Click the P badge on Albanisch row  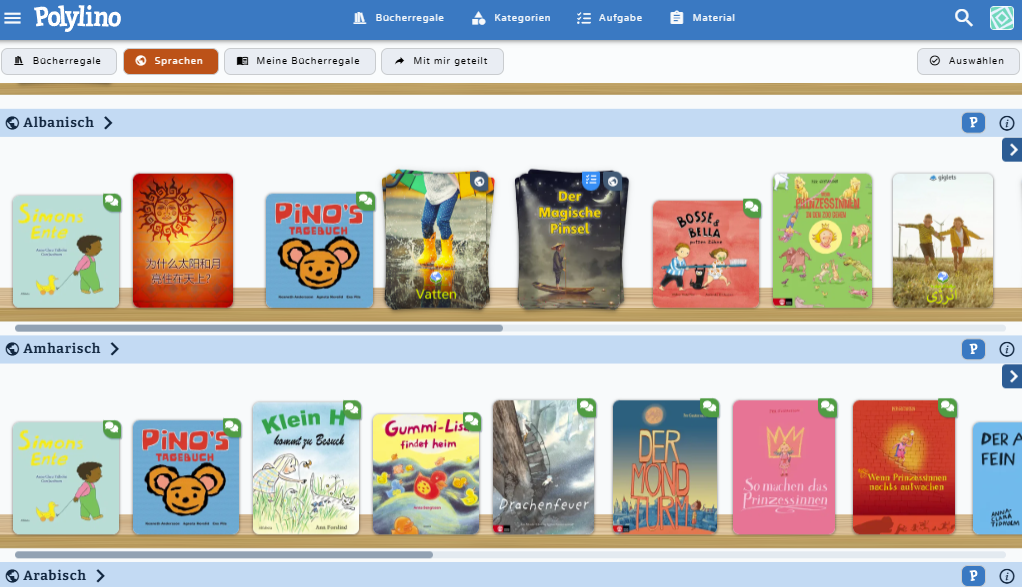(973, 122)
